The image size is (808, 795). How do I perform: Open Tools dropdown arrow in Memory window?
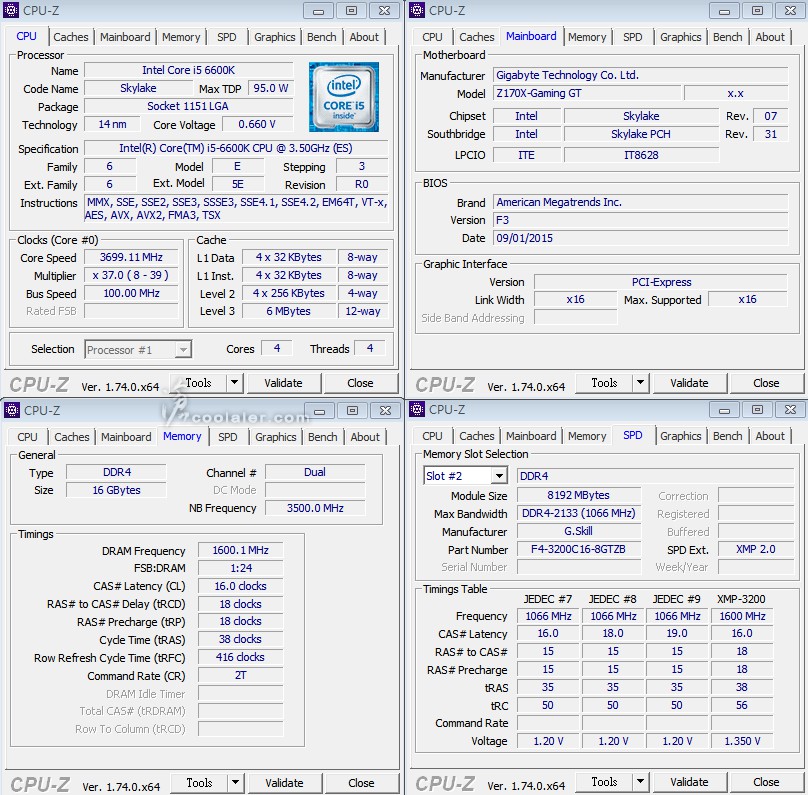coord(235,783)
